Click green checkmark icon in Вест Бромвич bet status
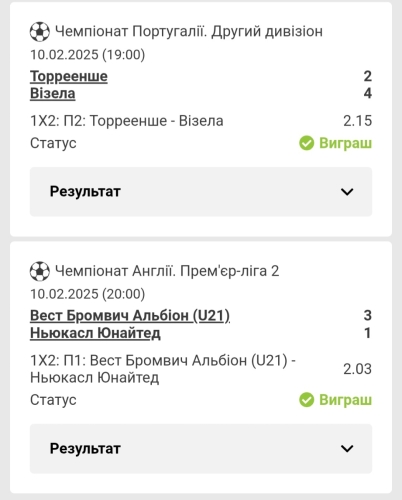The height and width of the screenshot is (500, 402). click(306, 400)
